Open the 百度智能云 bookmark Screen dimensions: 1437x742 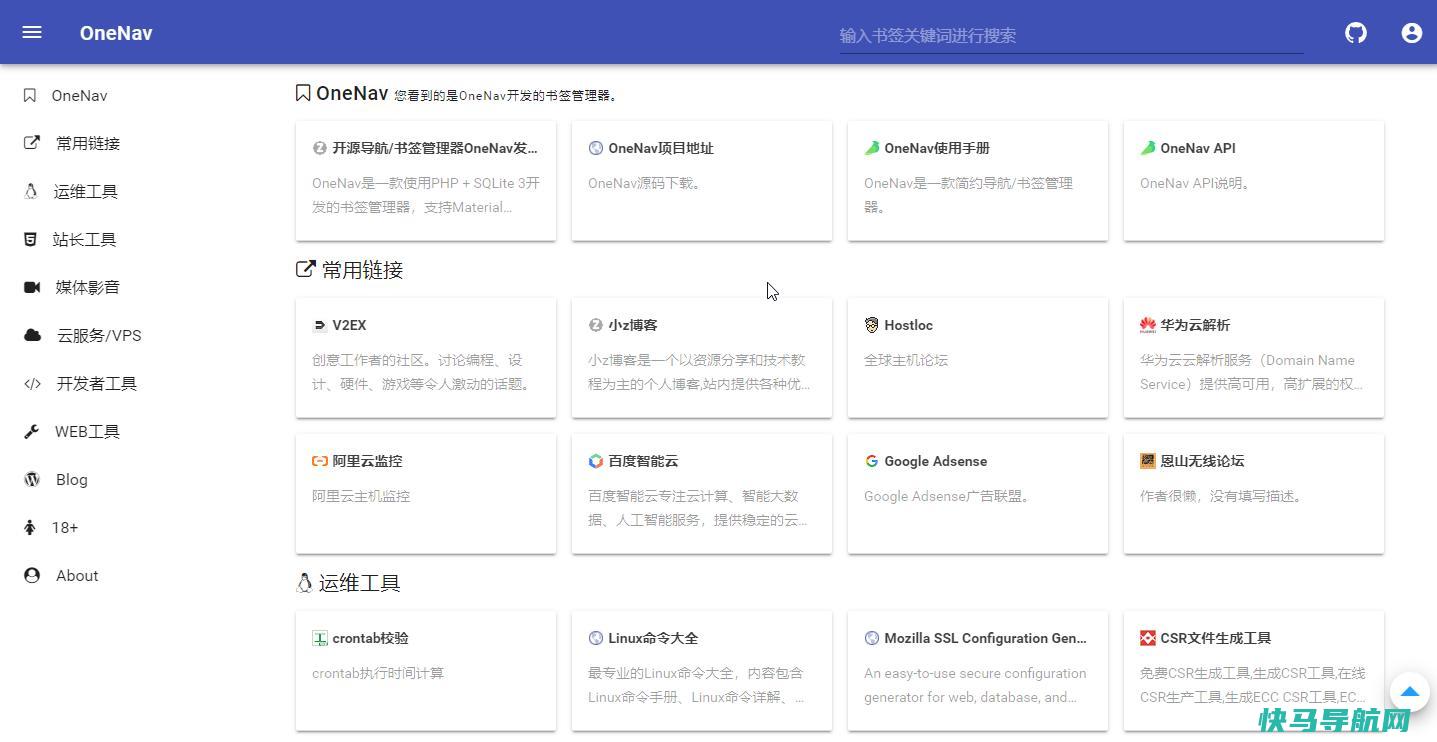click(x=702, y=494)
